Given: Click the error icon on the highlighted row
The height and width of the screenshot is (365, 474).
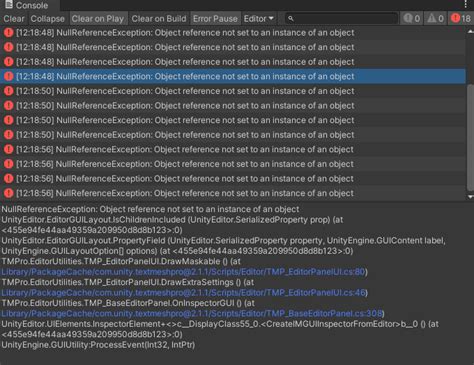Looking at the screenshot, I should pos(9,76).
